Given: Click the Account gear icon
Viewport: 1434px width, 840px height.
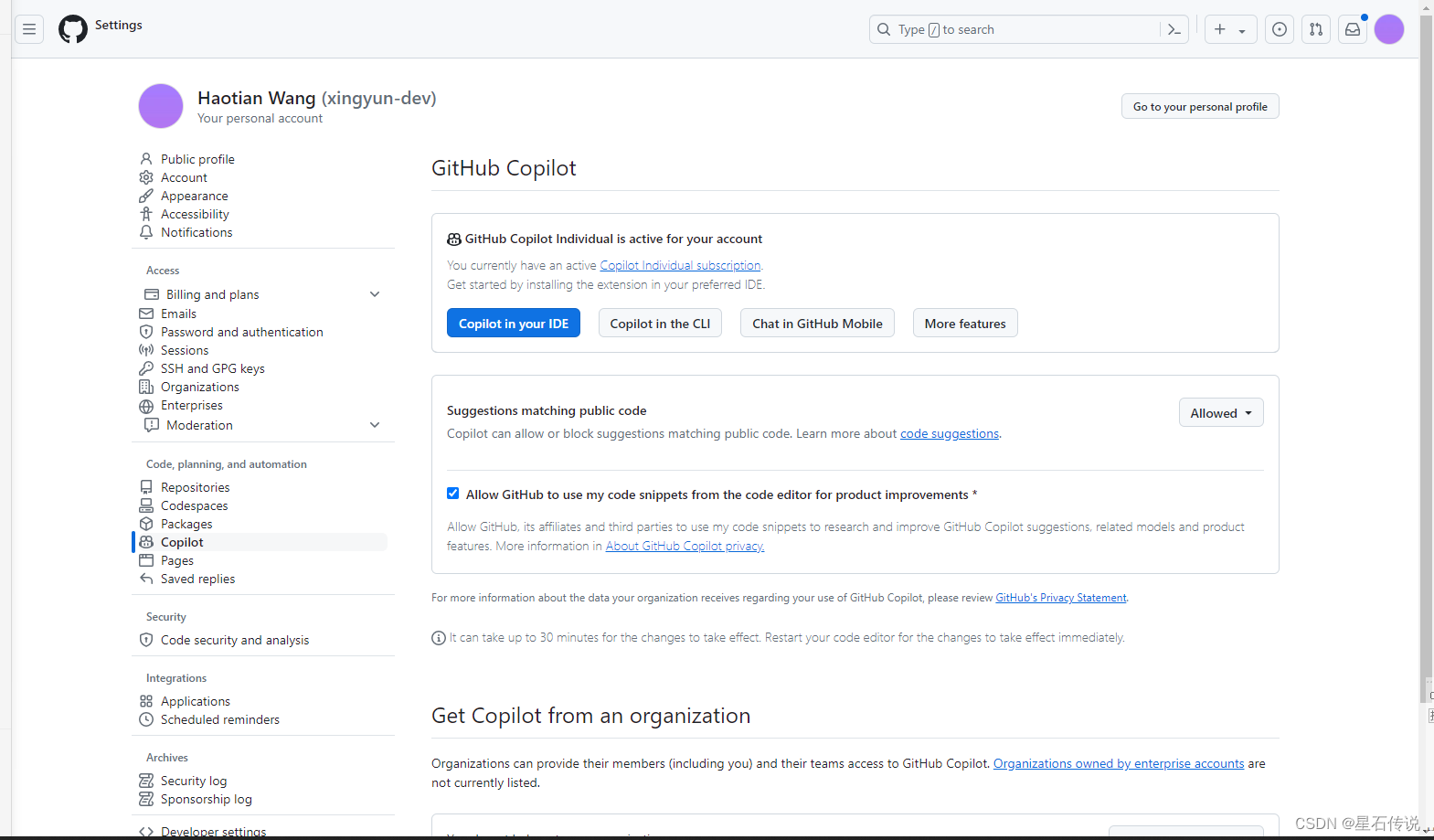Looking at the screenshot, I should point(146,177).
